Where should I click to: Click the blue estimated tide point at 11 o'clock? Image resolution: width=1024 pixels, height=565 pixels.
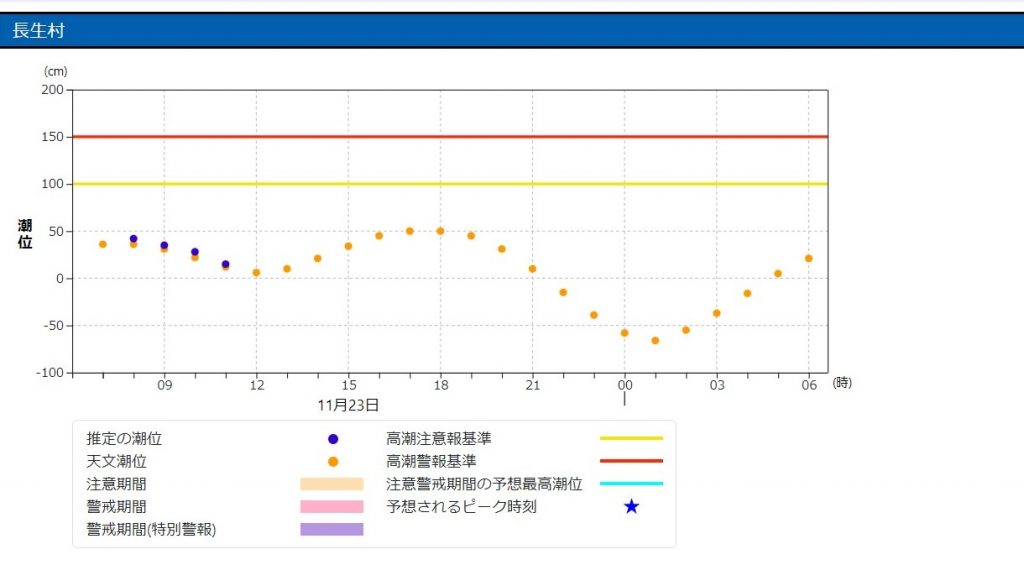click(x=225, y=265)
